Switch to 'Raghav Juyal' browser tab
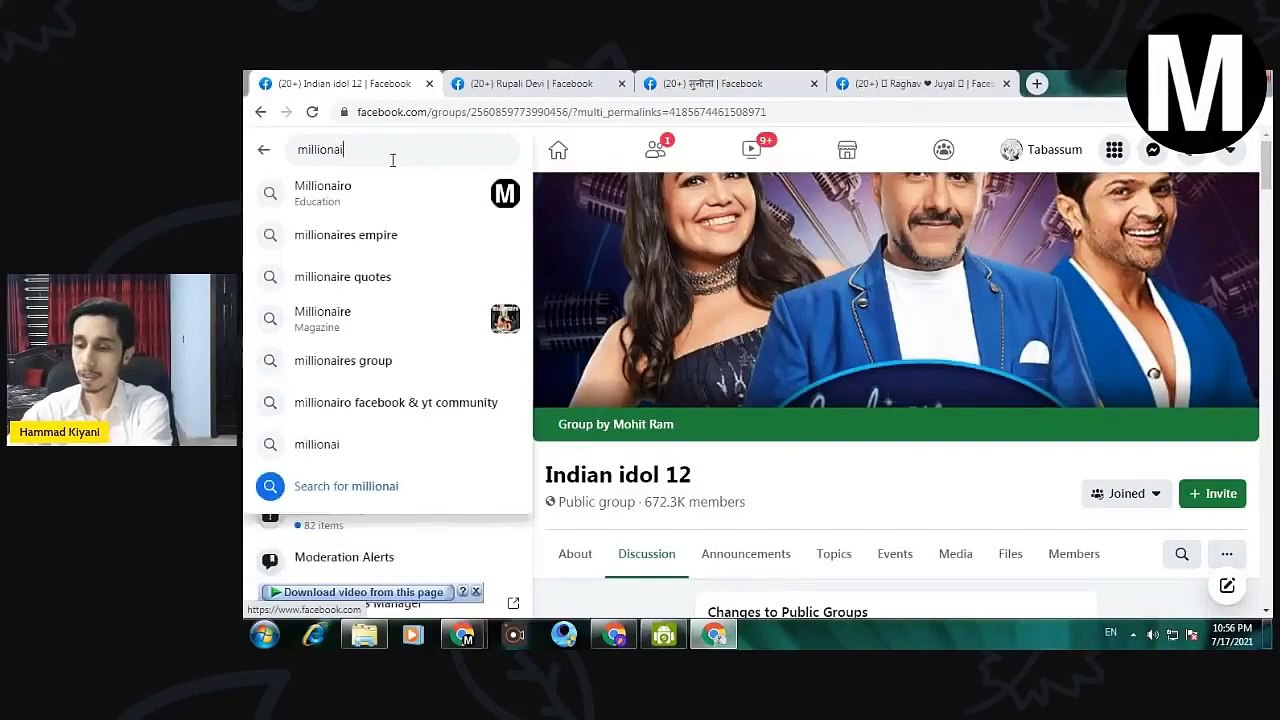 pos(923,84)
